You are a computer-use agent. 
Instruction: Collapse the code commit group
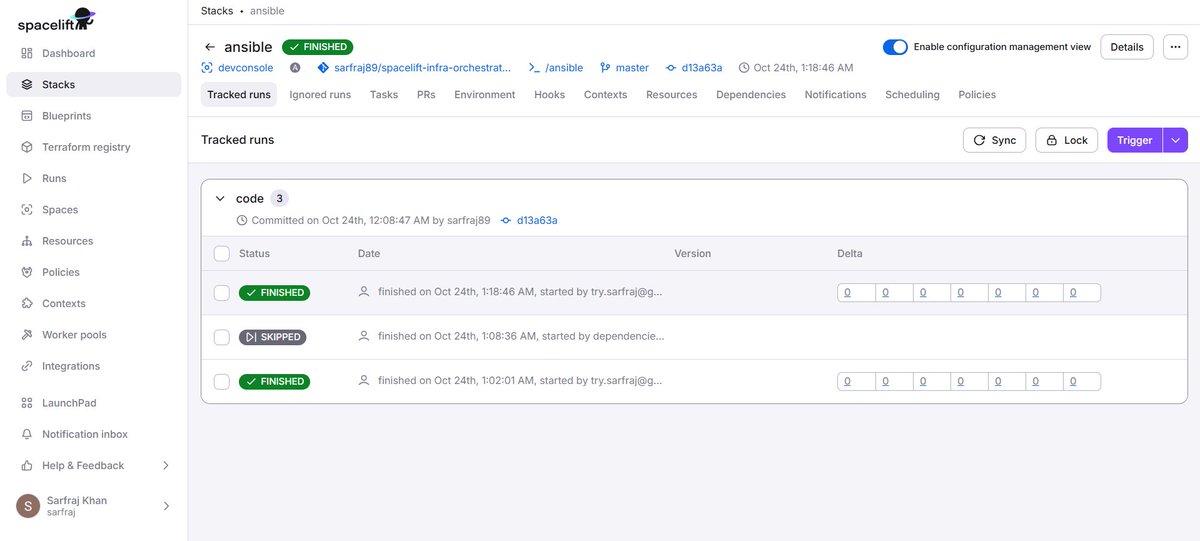click(x=220, y=199)
